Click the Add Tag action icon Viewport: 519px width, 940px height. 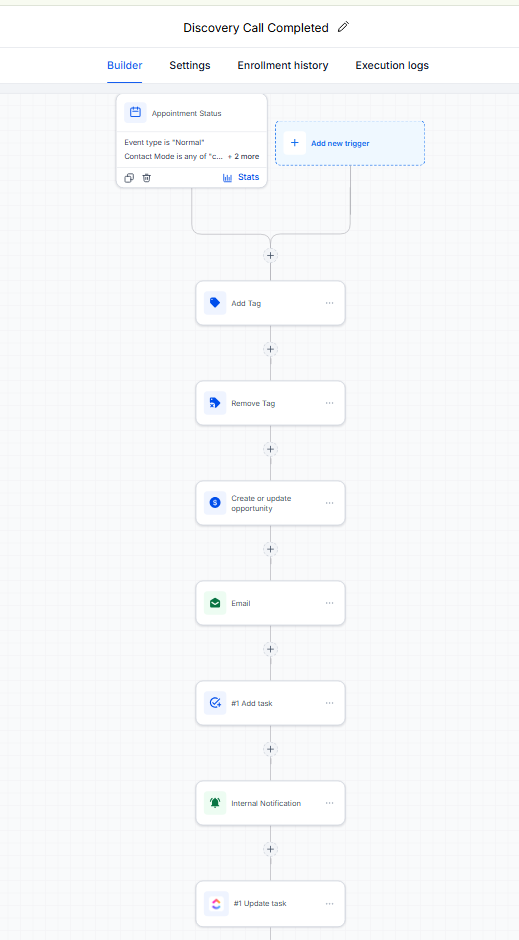(215, 303)
